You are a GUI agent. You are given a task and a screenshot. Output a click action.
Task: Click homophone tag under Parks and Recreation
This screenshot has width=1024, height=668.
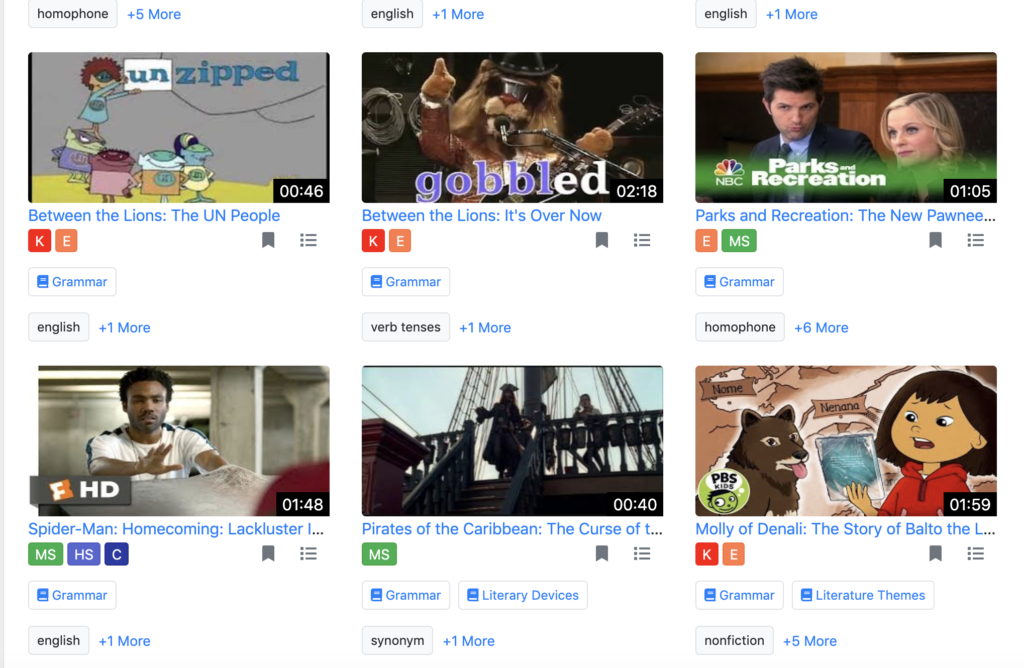click(740, 327)
